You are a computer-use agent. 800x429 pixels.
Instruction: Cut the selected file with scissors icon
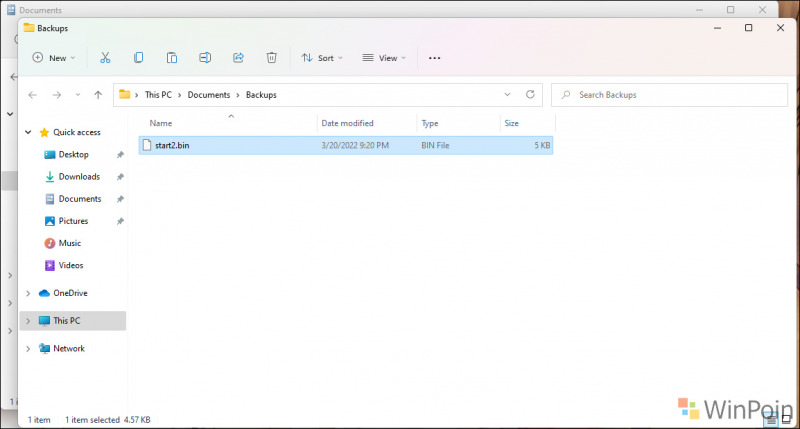105,58
